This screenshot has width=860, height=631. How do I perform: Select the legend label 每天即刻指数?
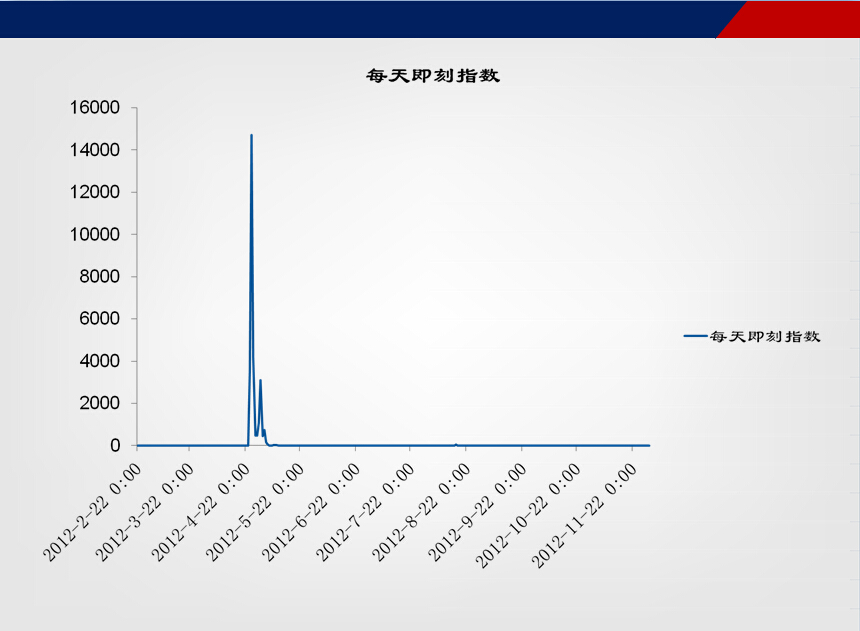coord(765,337)
